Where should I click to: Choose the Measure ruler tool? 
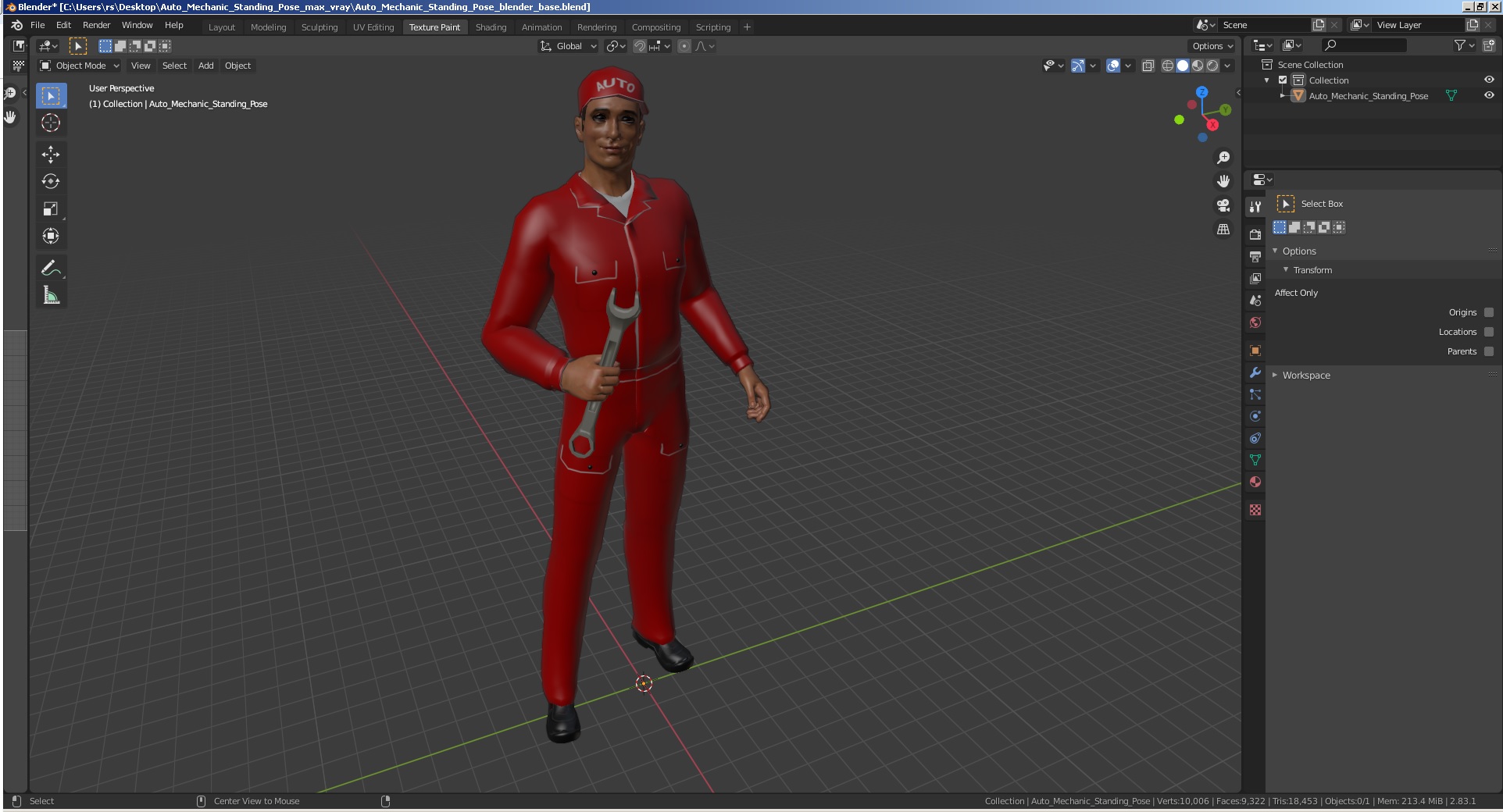(x=51, y=295)
